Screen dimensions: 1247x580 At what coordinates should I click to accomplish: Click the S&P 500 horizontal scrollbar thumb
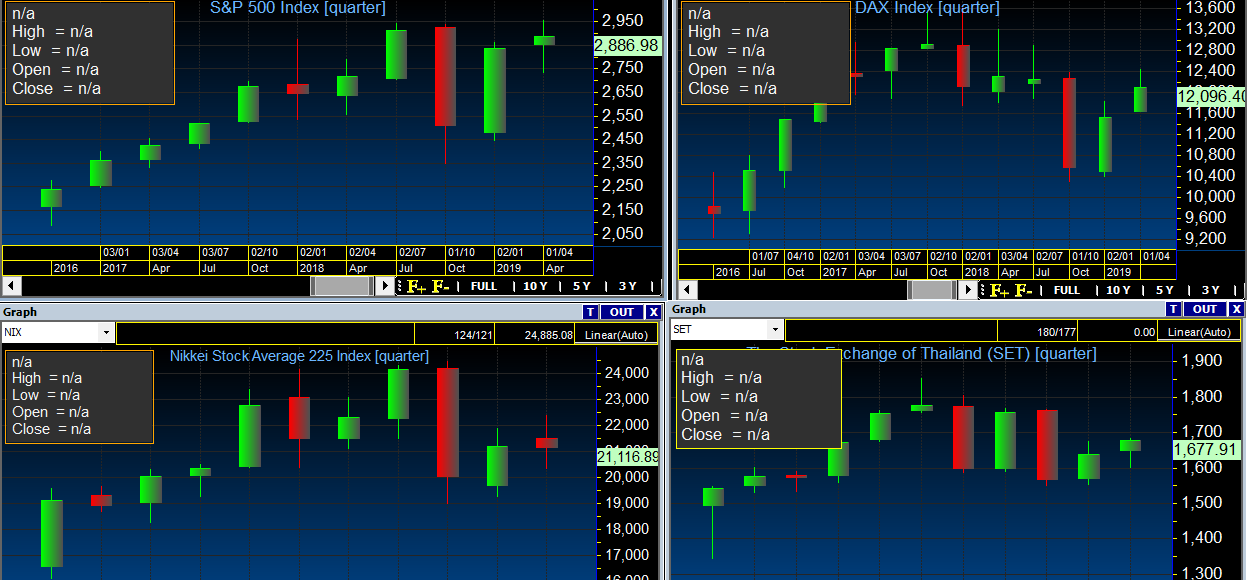[x=343, y=286]
